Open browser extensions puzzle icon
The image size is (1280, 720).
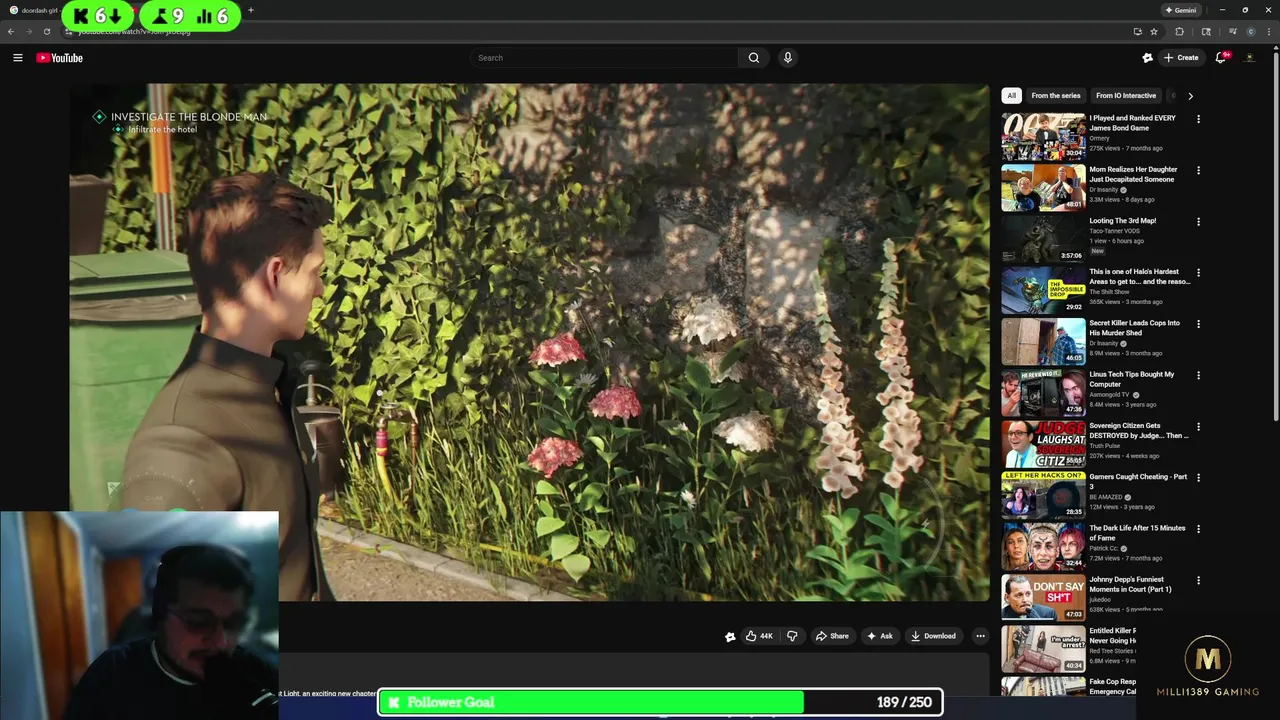coord(1180,31)
